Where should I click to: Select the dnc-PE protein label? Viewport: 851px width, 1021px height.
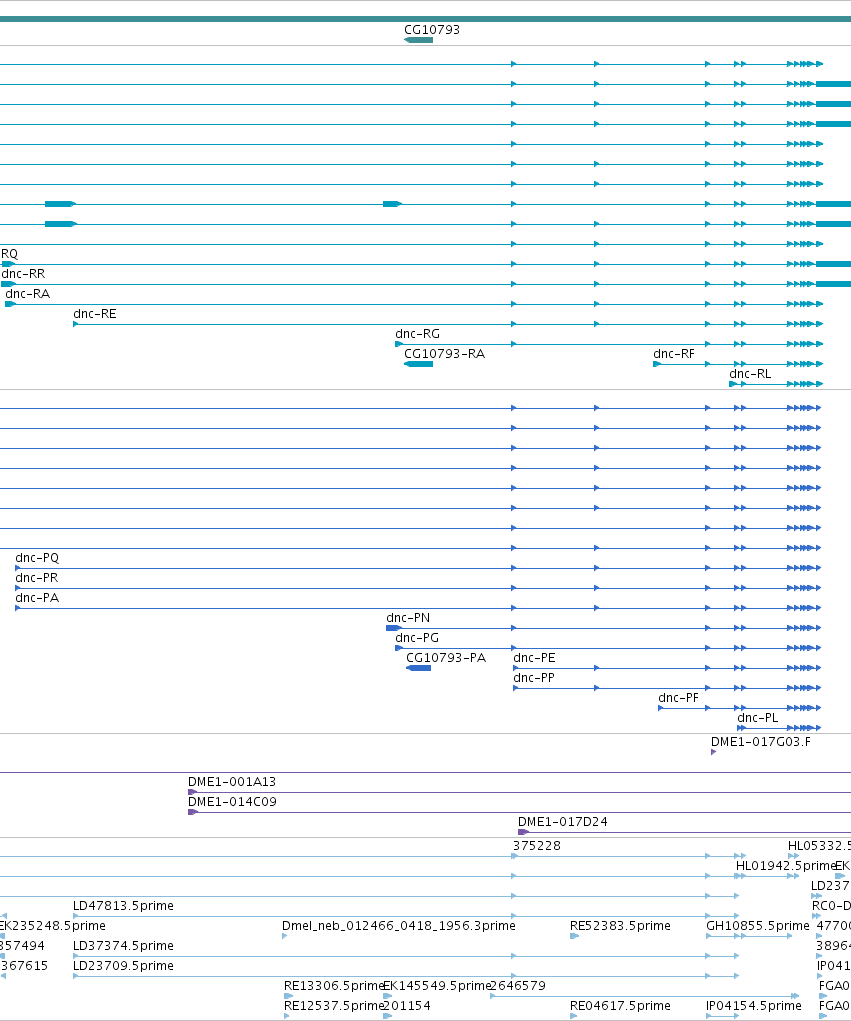[x=535, y=658]
